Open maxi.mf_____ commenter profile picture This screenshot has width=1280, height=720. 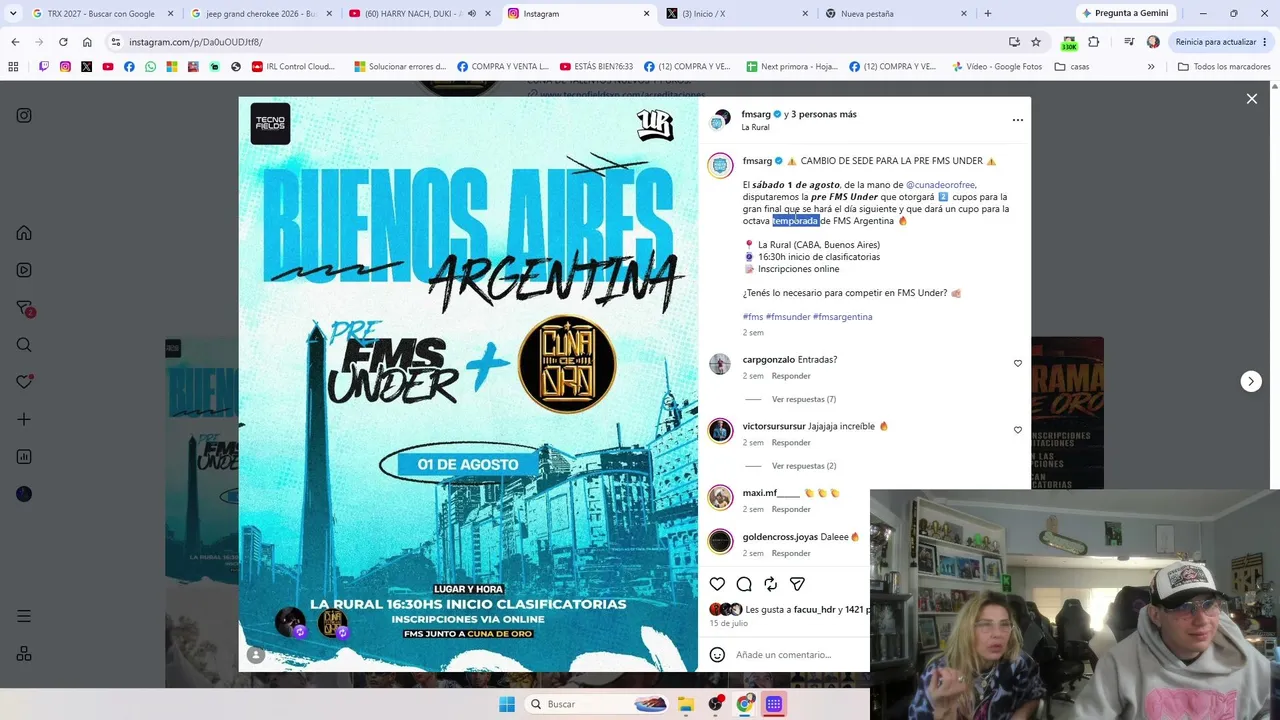pos(720,497)
